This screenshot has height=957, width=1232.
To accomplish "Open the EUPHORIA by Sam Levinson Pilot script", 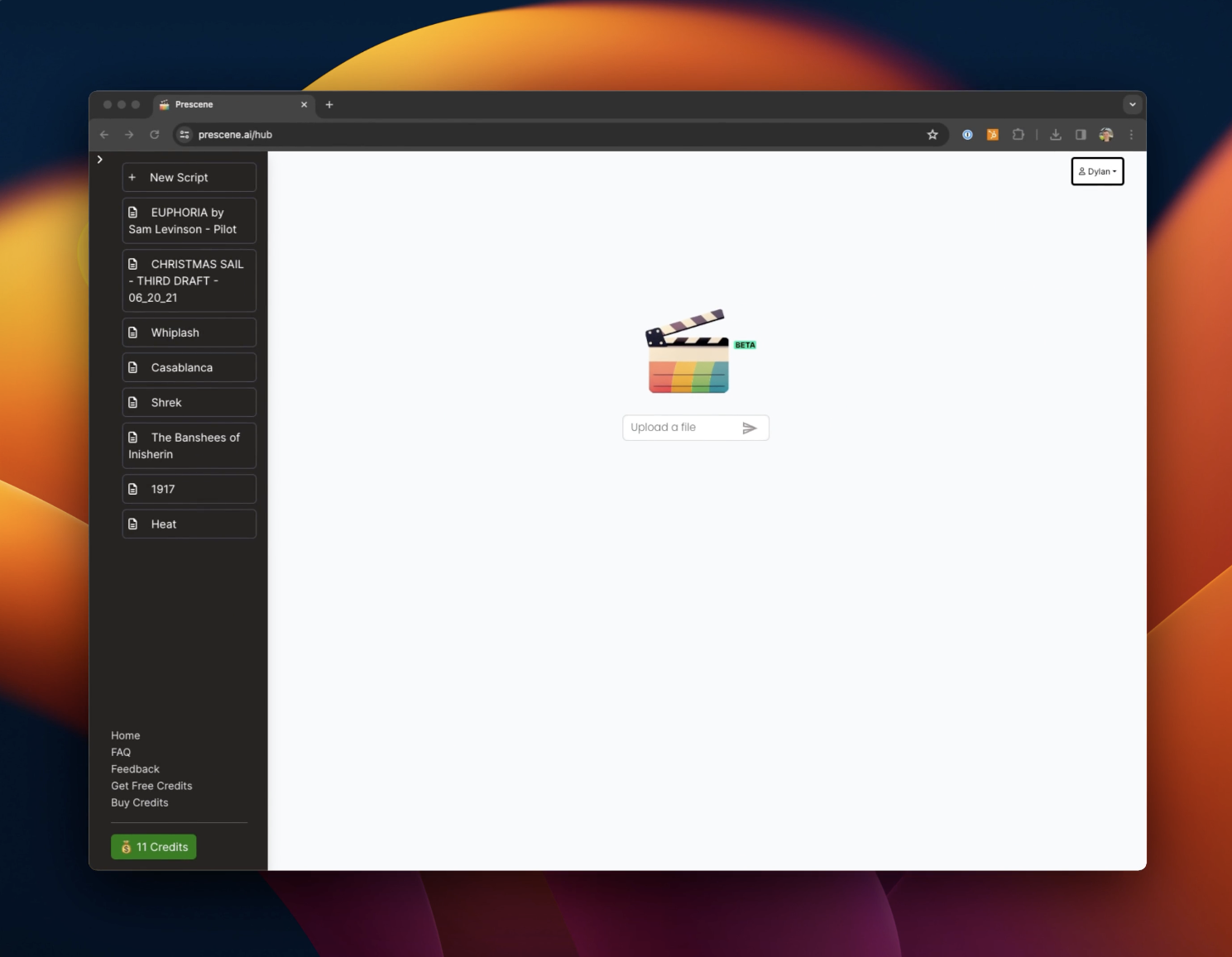I will click(189, 221).
